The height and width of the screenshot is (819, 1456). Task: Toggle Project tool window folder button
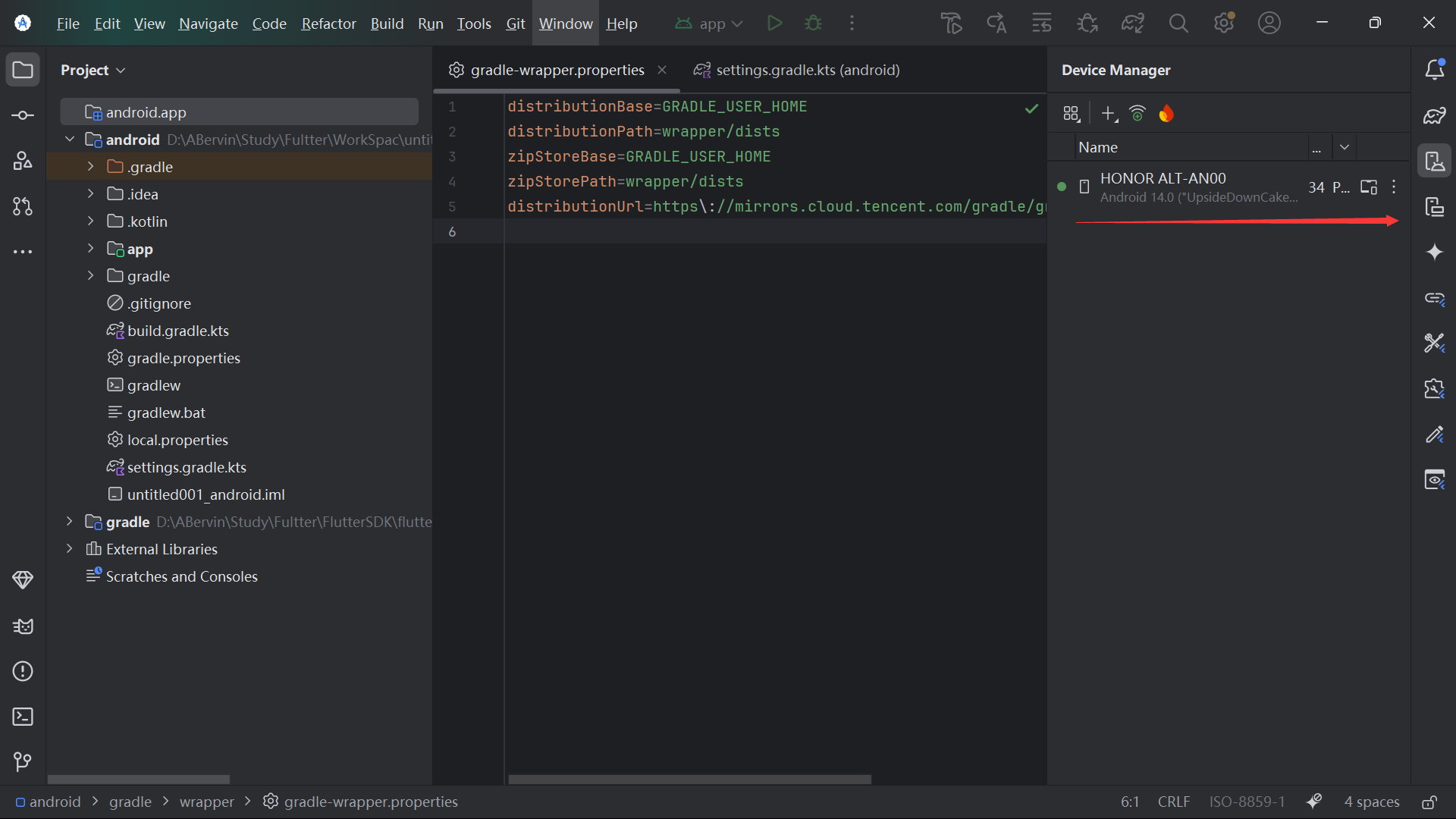(23, 70)
